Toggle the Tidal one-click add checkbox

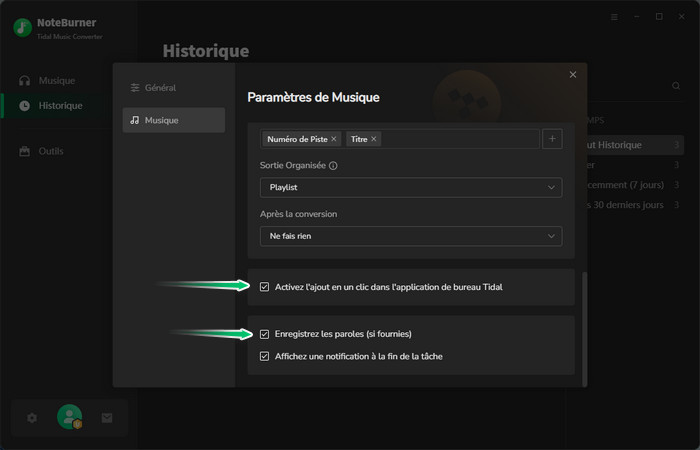tap(264, 287)
